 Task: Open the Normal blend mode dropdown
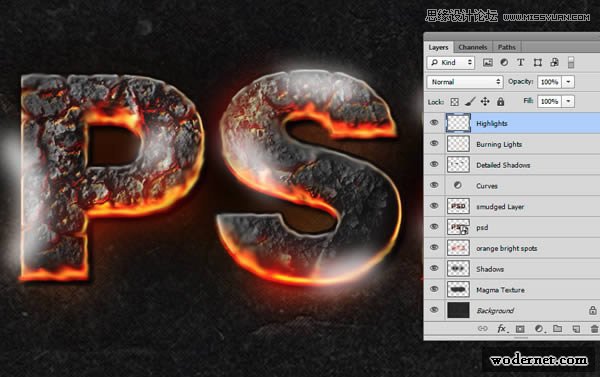(x=465, y=82)
